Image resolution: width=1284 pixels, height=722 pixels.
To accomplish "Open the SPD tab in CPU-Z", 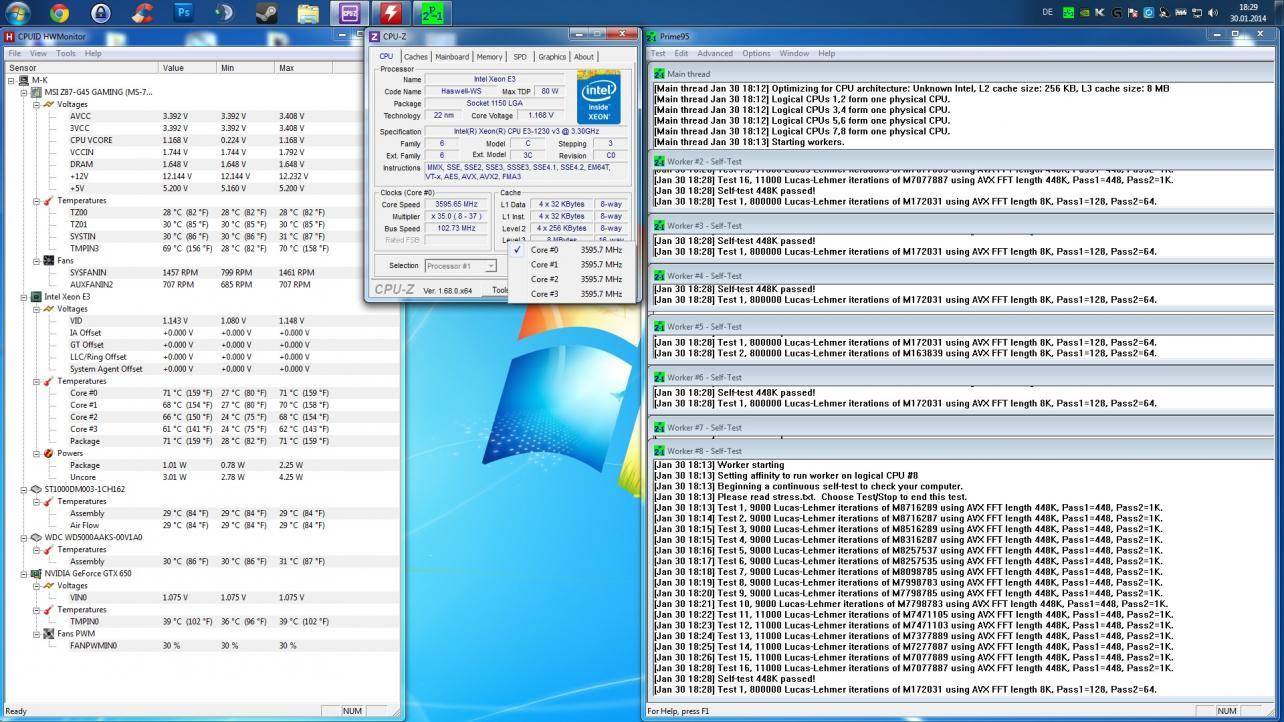I will tap(520, 57).
